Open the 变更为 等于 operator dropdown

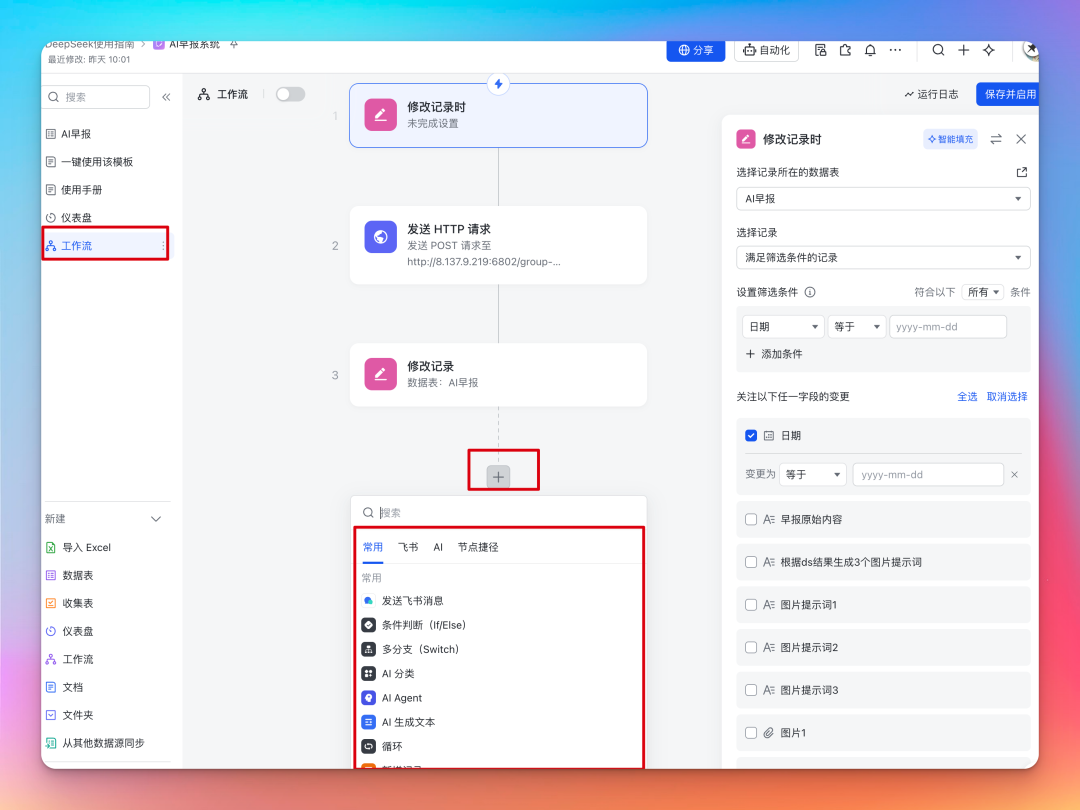click(813, 475)
